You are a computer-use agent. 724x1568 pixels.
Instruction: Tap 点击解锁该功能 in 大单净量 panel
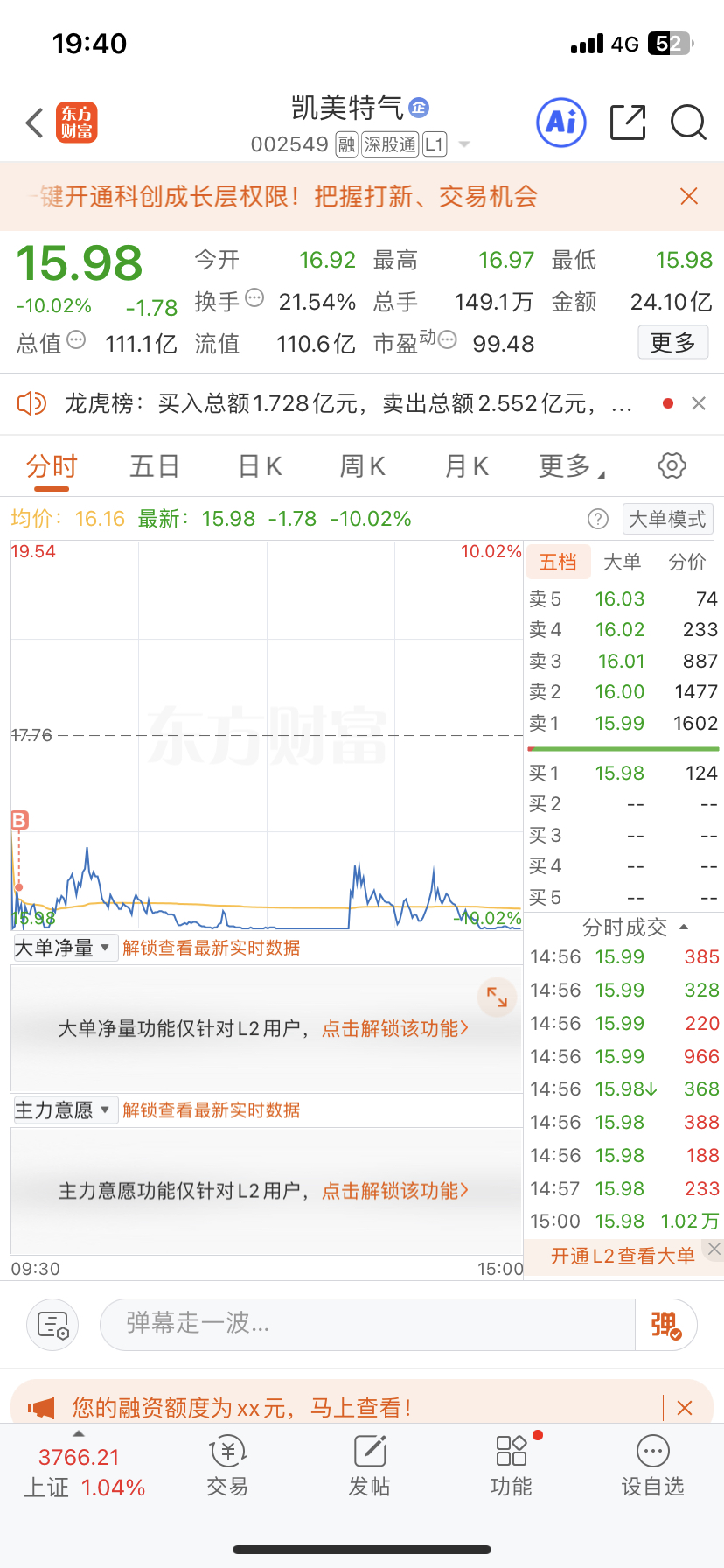click(395, 1028)
